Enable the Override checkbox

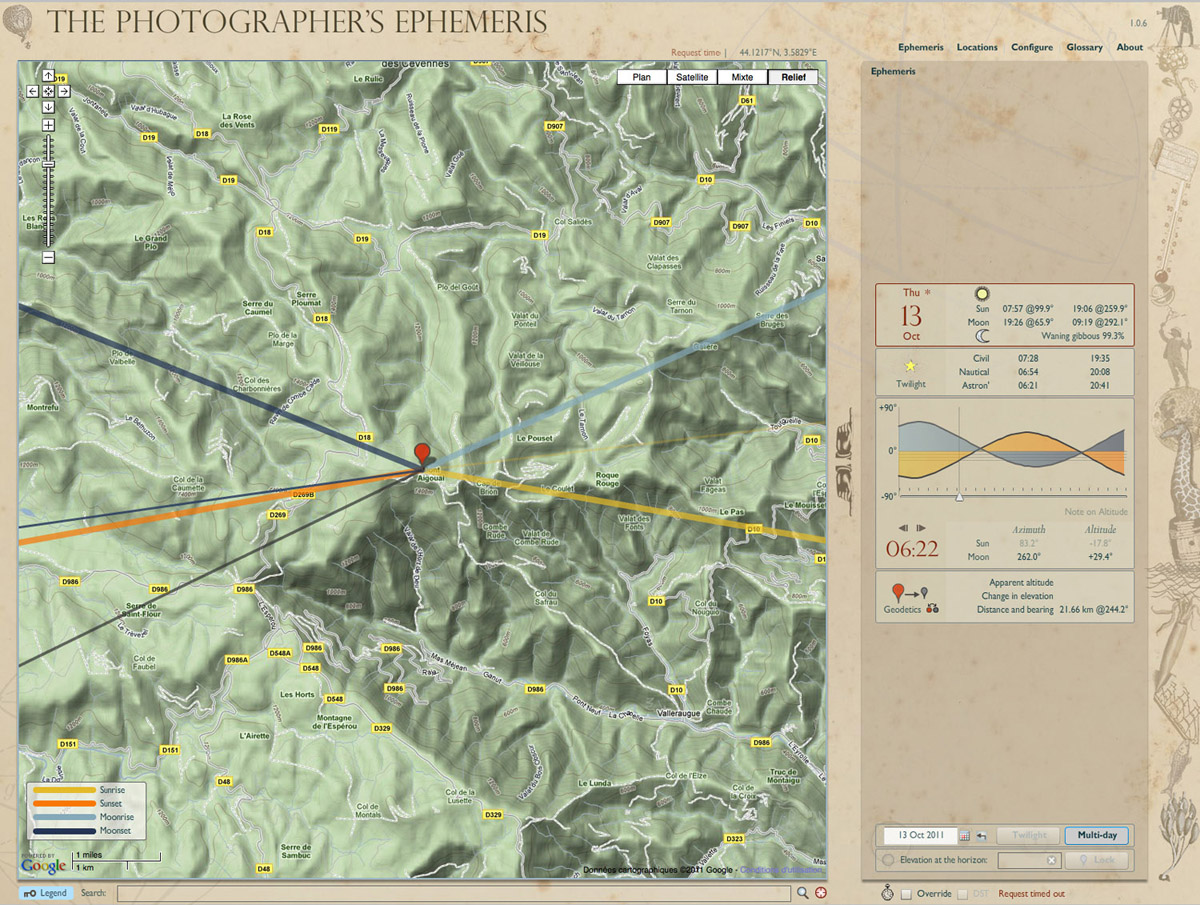click(906, 894)
